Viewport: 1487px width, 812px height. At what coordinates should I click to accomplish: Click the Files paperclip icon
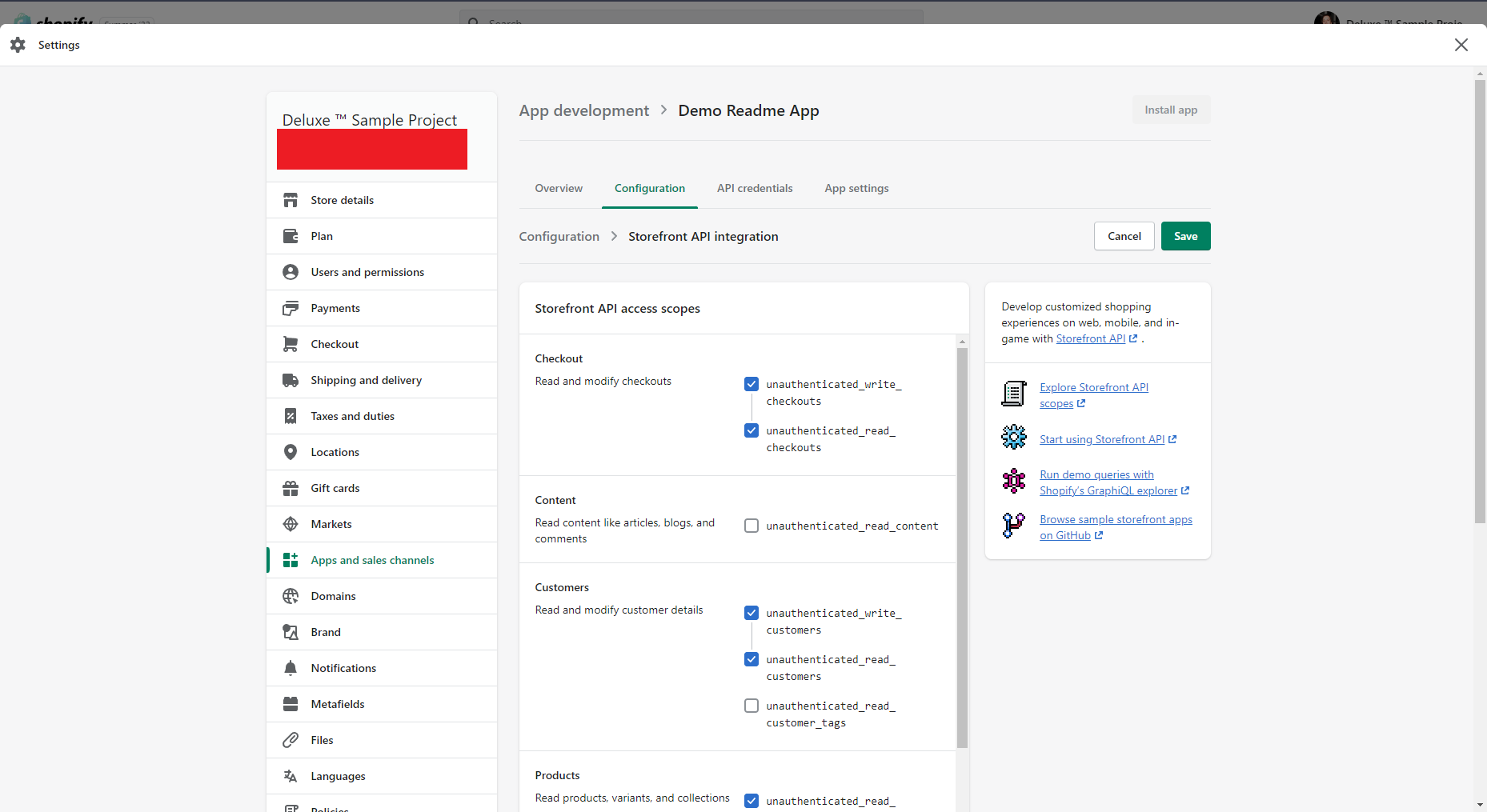[291, 740]
